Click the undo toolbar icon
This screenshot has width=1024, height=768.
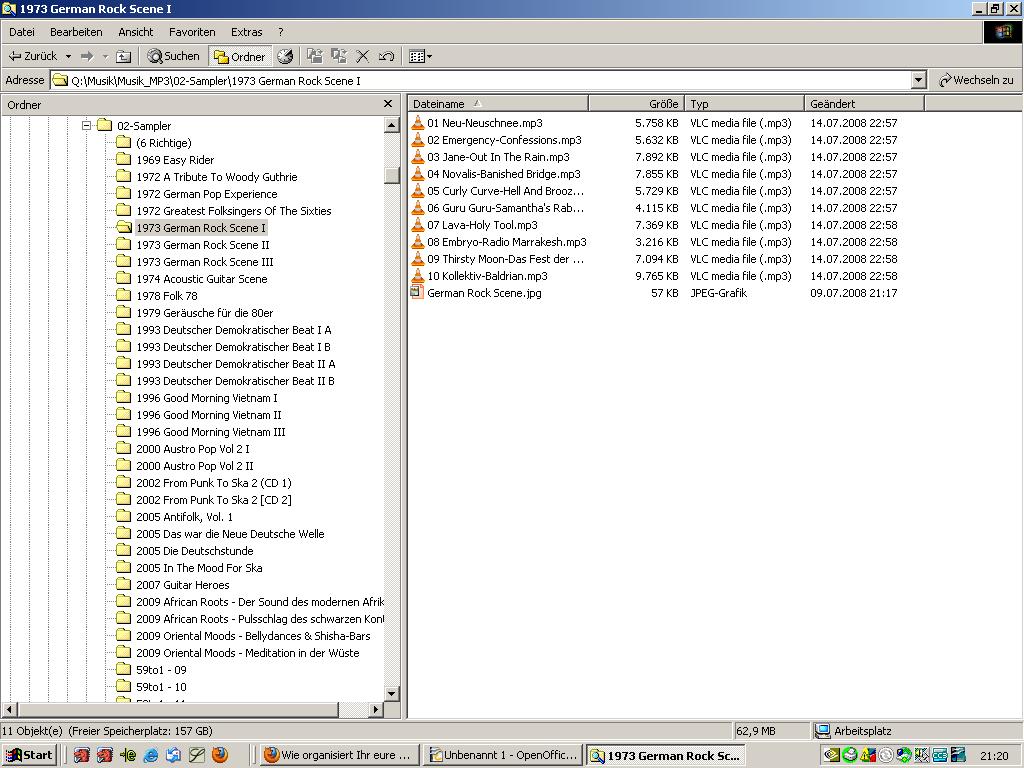pos(387,56)
